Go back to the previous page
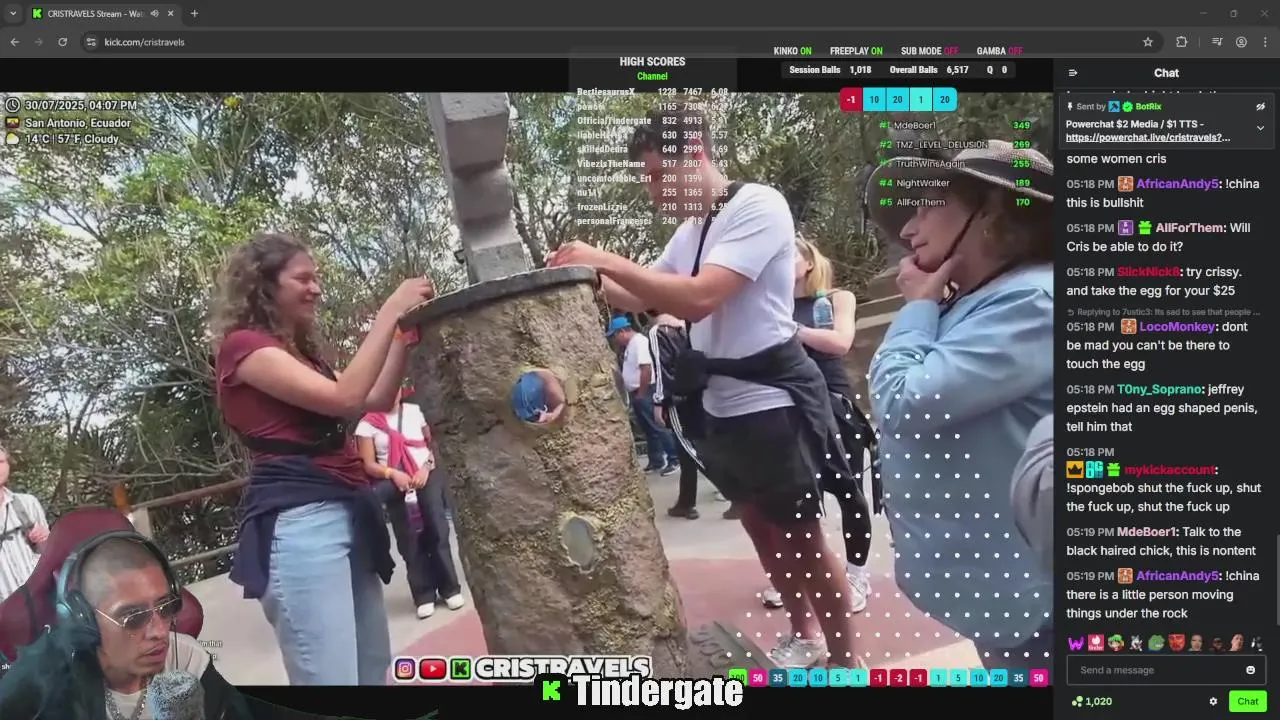 14,42
